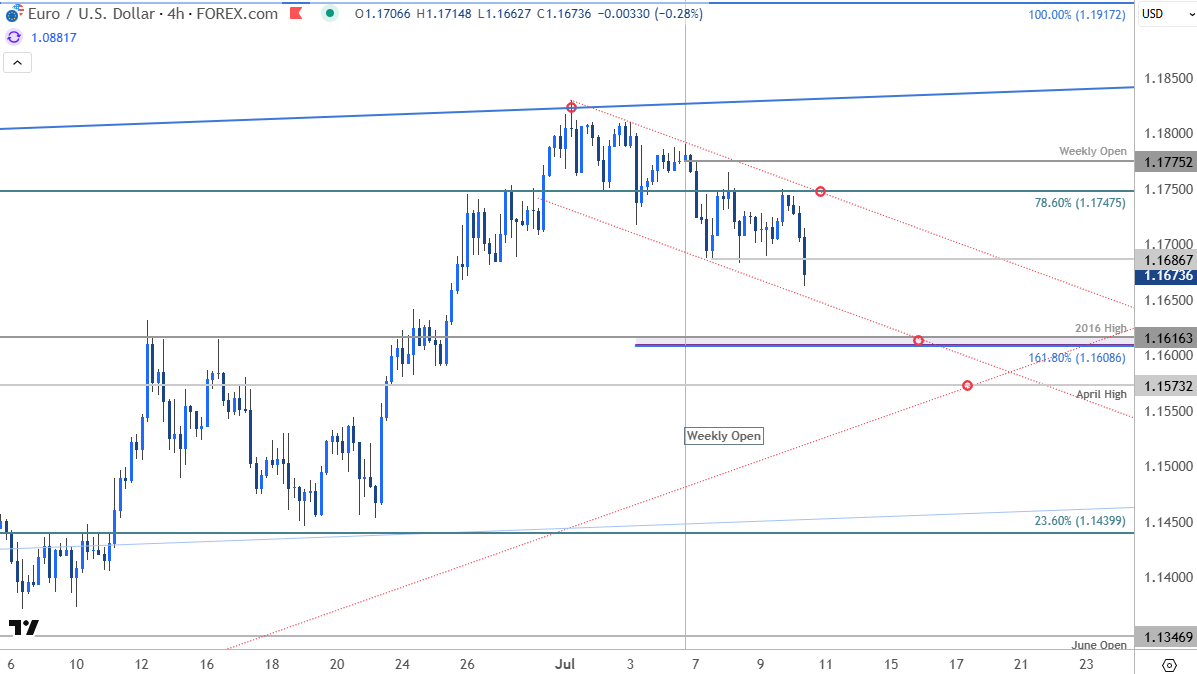1197x674 pixels.
Task: Open chart settings hexagon icon
Action: (1169, 665)
